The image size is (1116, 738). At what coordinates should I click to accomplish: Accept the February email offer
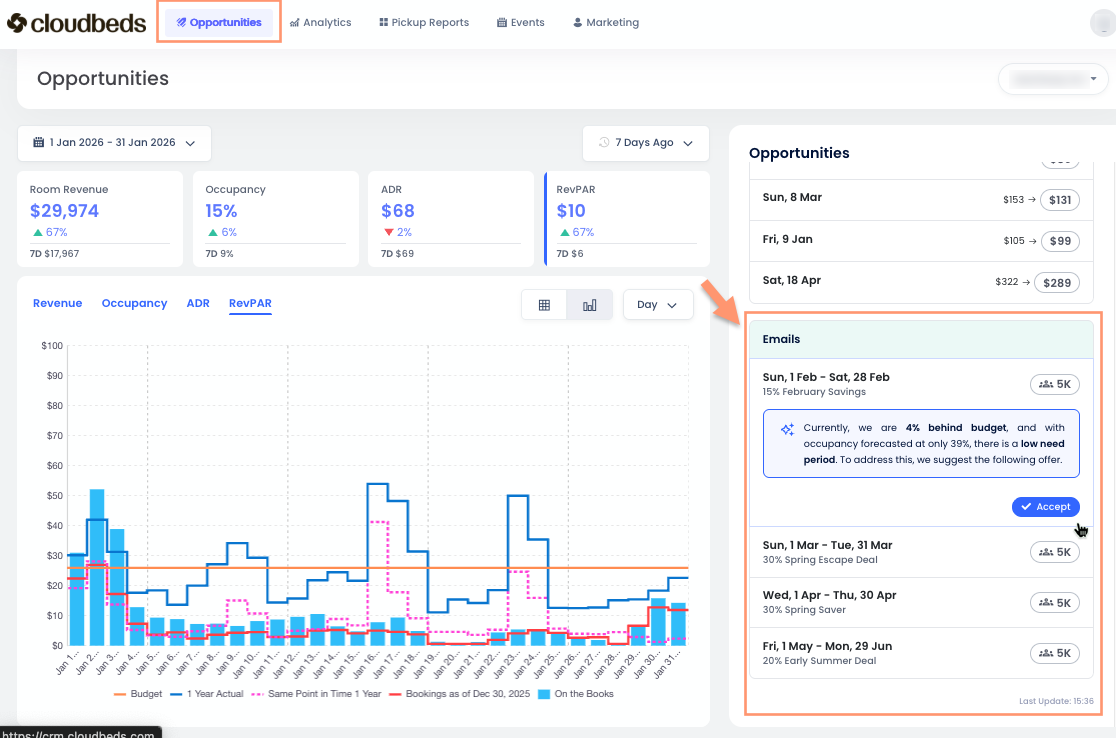tap(1045, 507)
